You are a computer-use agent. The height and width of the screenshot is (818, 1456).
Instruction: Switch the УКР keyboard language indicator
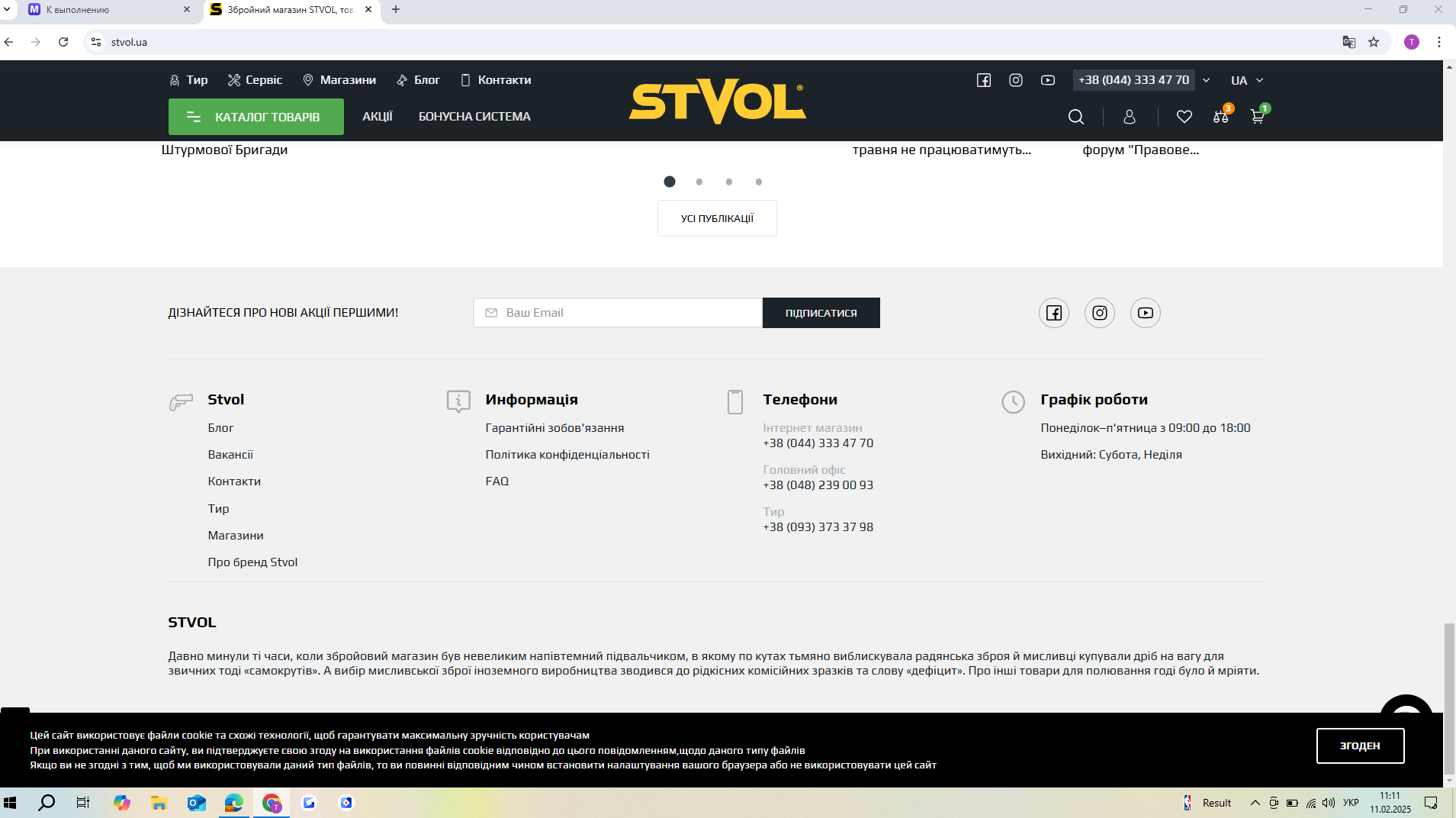click(x=1351, y=803)
